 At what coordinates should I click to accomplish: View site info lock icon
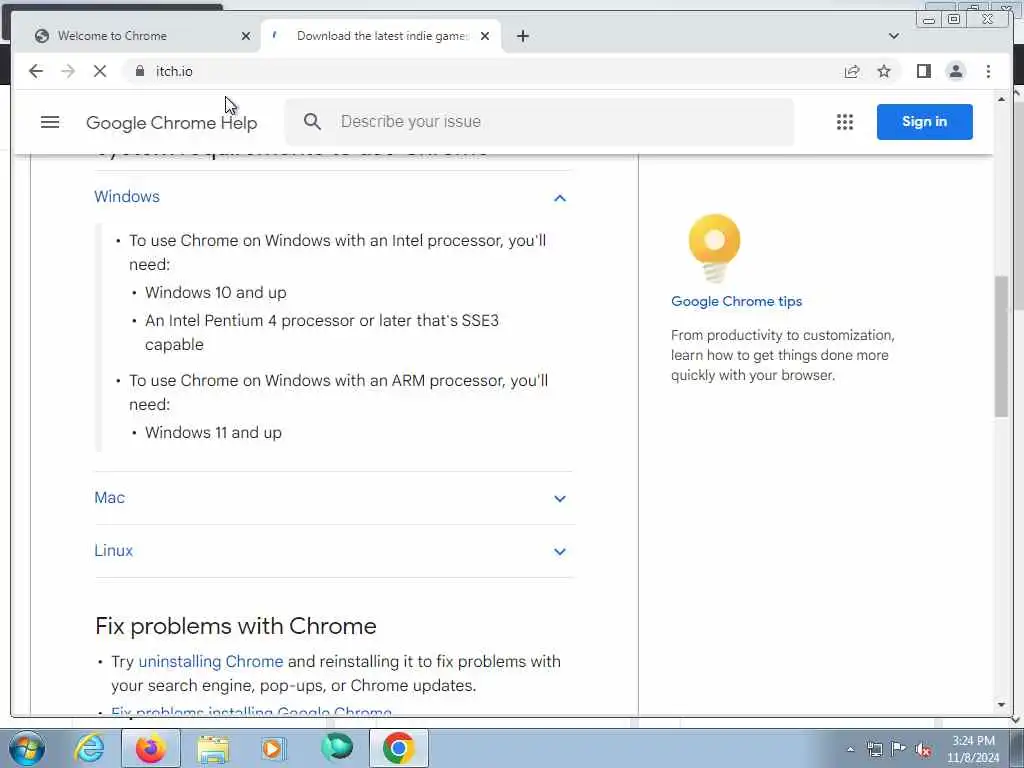tap(139, 71)
